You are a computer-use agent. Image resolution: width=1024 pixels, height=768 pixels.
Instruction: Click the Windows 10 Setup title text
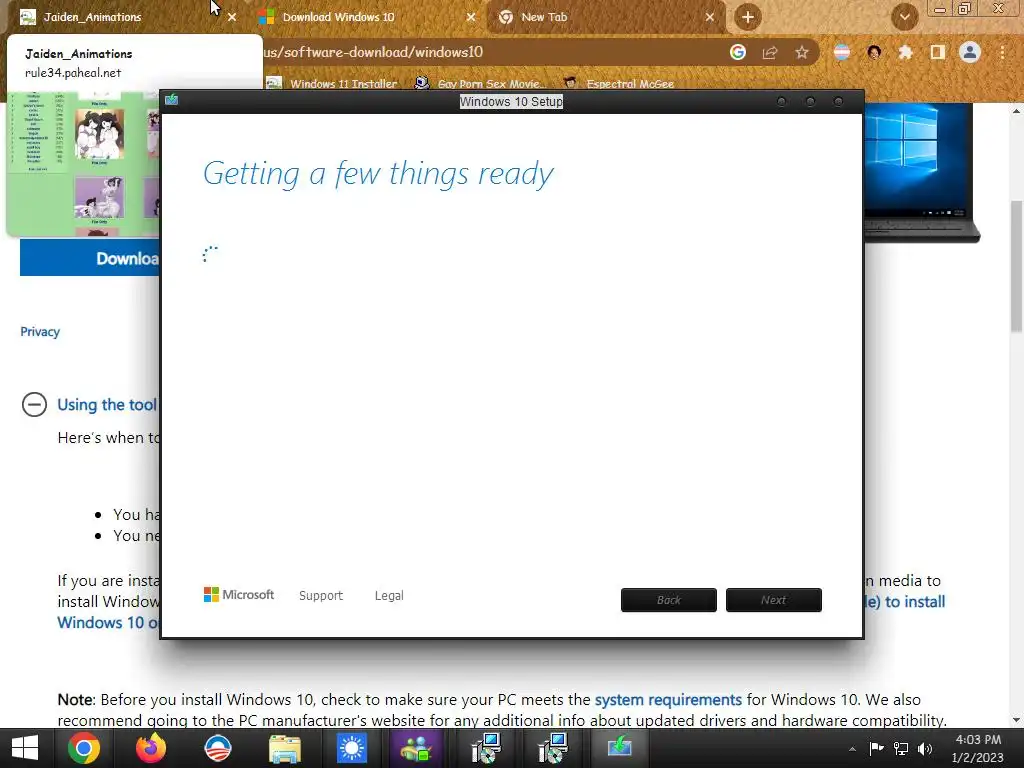click(511, 102)
